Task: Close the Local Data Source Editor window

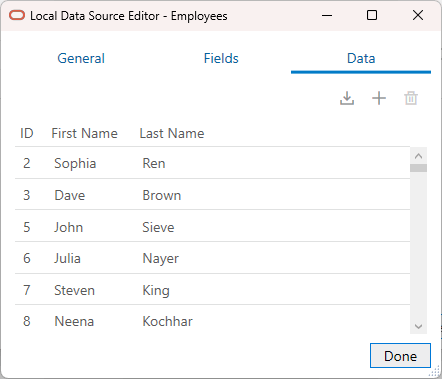Action: click(x=418, y=15)
